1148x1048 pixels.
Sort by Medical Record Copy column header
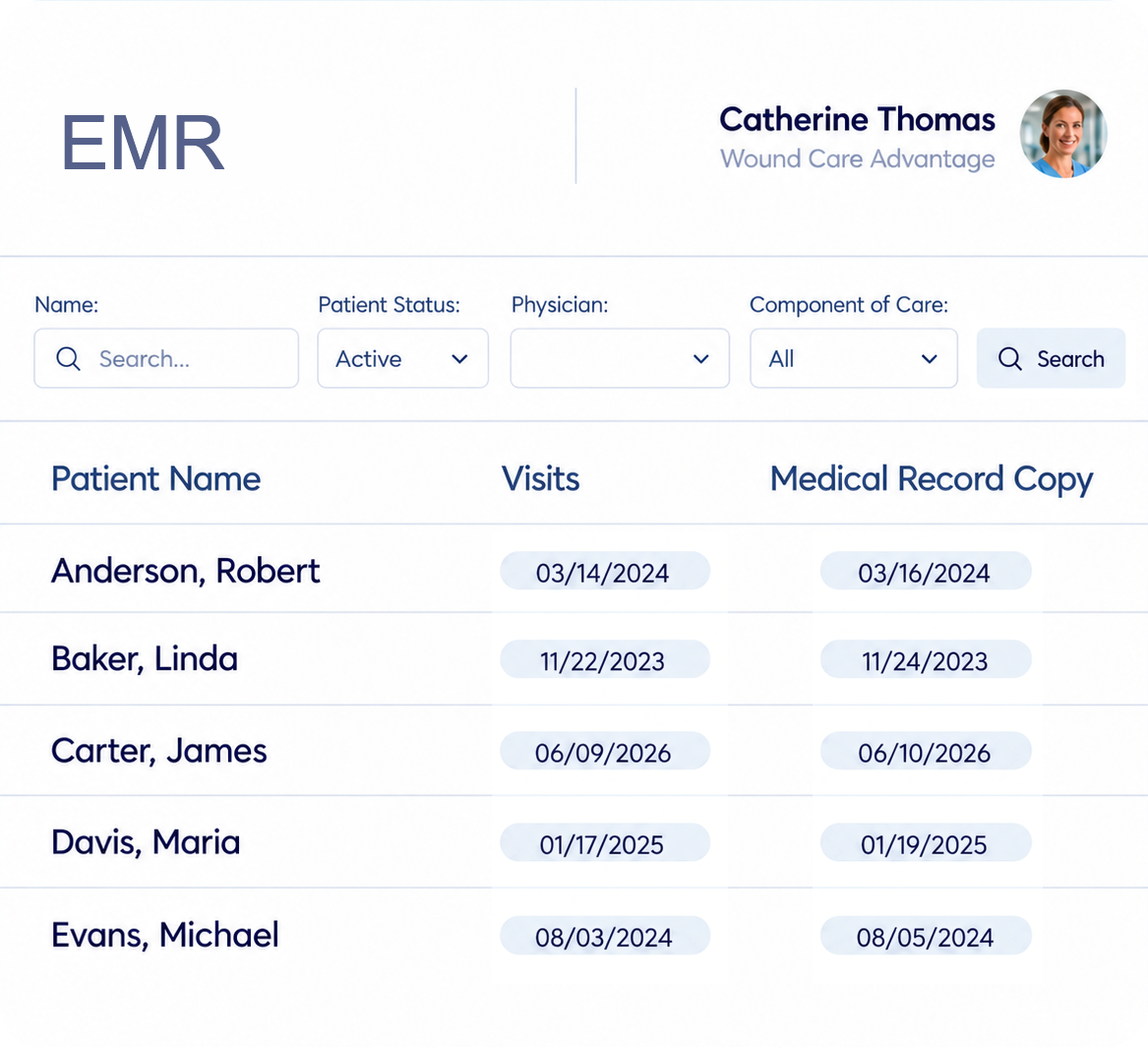click(x=932, y=480)
